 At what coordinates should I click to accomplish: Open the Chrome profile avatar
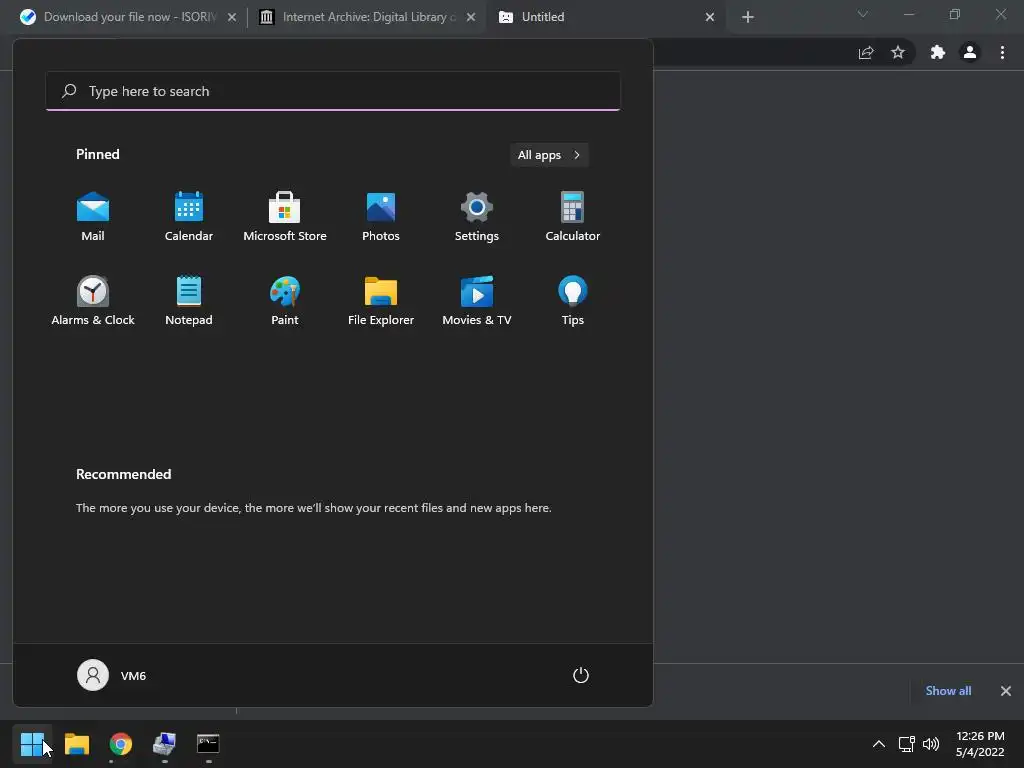pos(970,53)
